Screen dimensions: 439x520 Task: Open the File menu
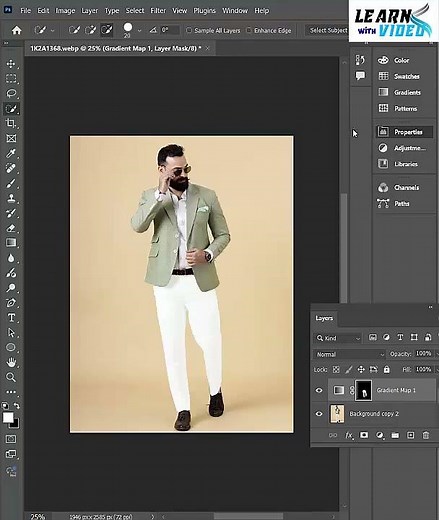pyautogui.click(x=25, y=11)
